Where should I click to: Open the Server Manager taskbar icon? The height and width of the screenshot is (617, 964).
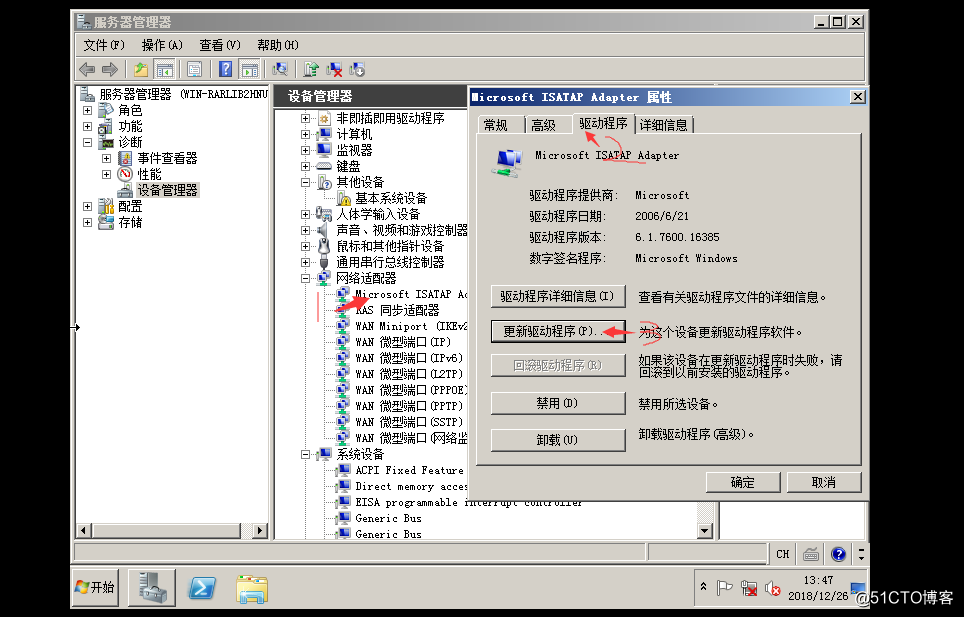pyautogui.click(x=152, y=588)
